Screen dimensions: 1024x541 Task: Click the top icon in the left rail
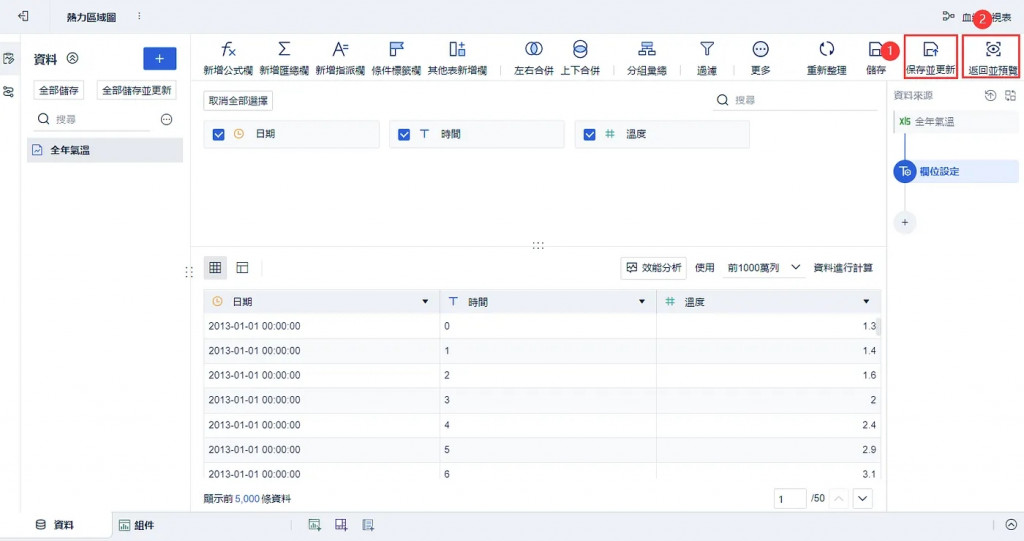tap(8, 59)
